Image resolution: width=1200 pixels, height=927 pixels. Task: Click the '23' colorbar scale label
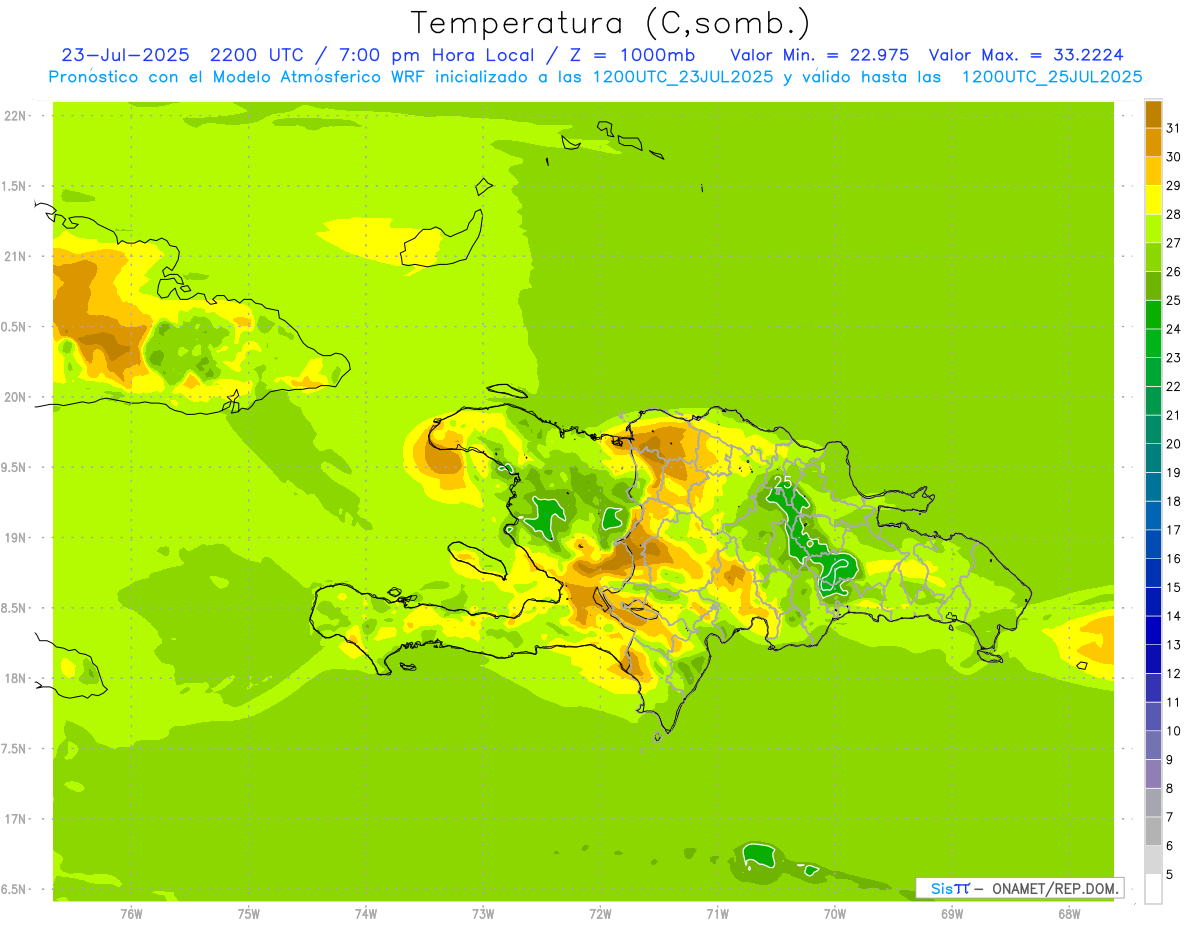(1174, 358)
